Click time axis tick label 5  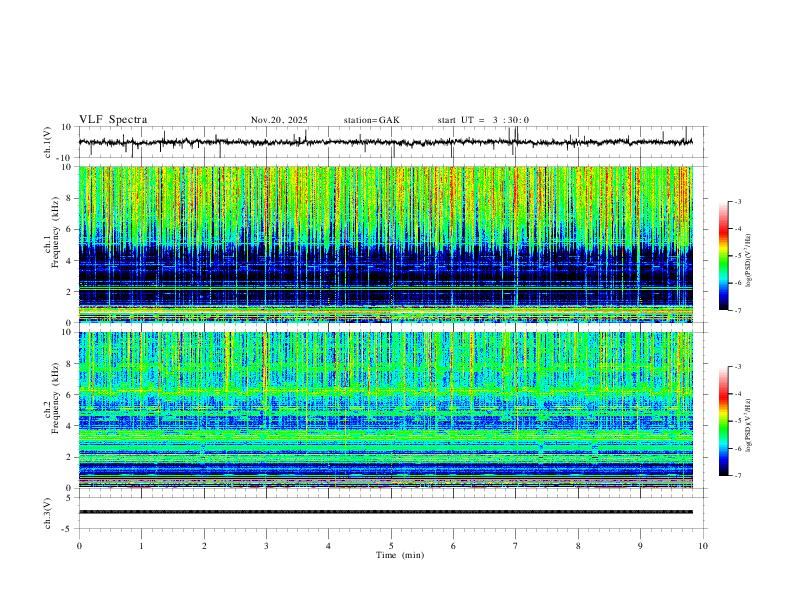tap(391, 546)
